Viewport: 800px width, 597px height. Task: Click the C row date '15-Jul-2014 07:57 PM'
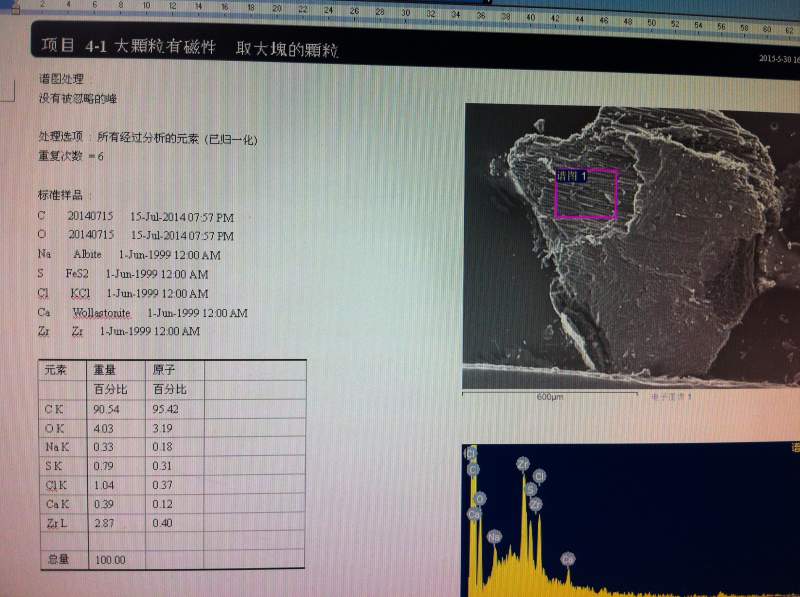182,217
